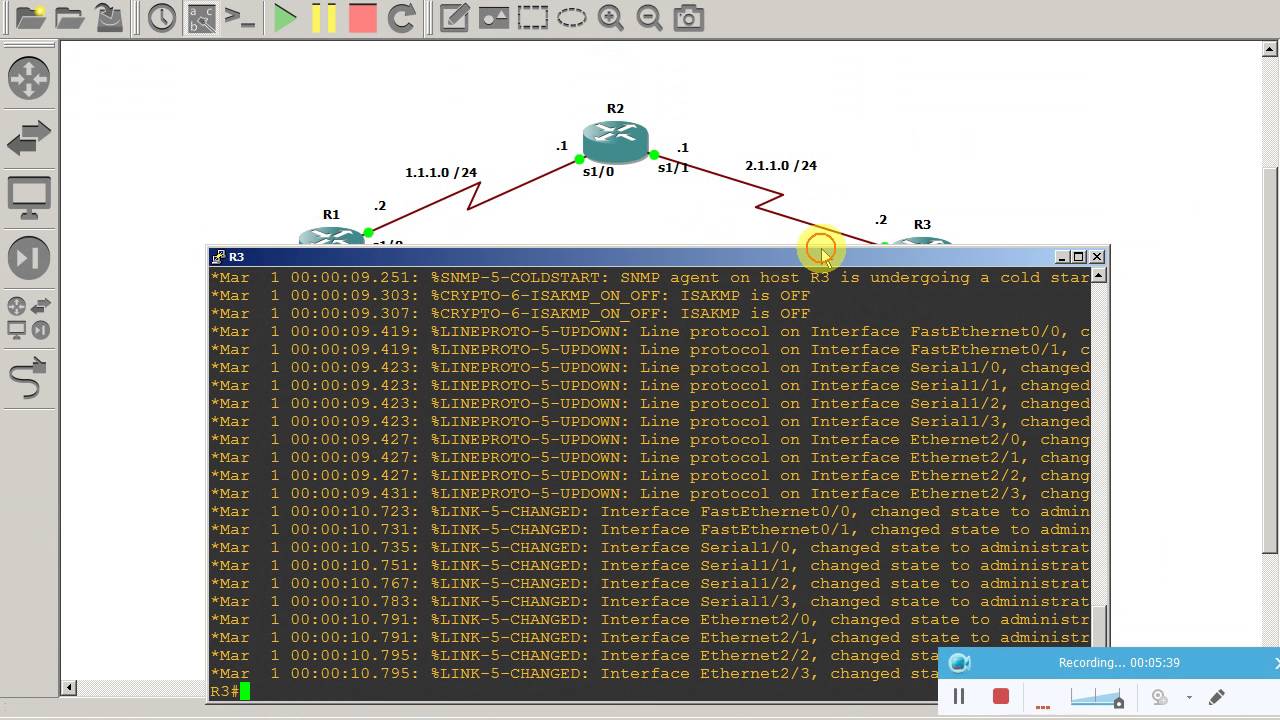Start all devices with green play

[285, 17]
